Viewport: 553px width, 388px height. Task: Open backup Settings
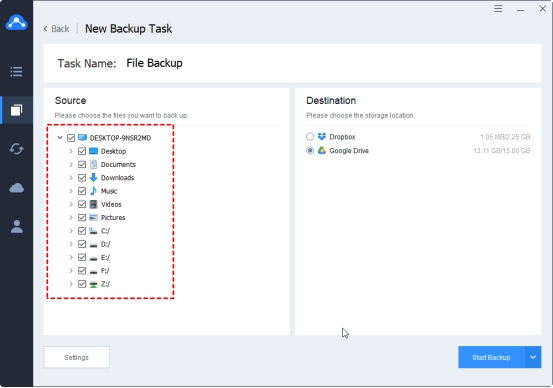(77, 357)
